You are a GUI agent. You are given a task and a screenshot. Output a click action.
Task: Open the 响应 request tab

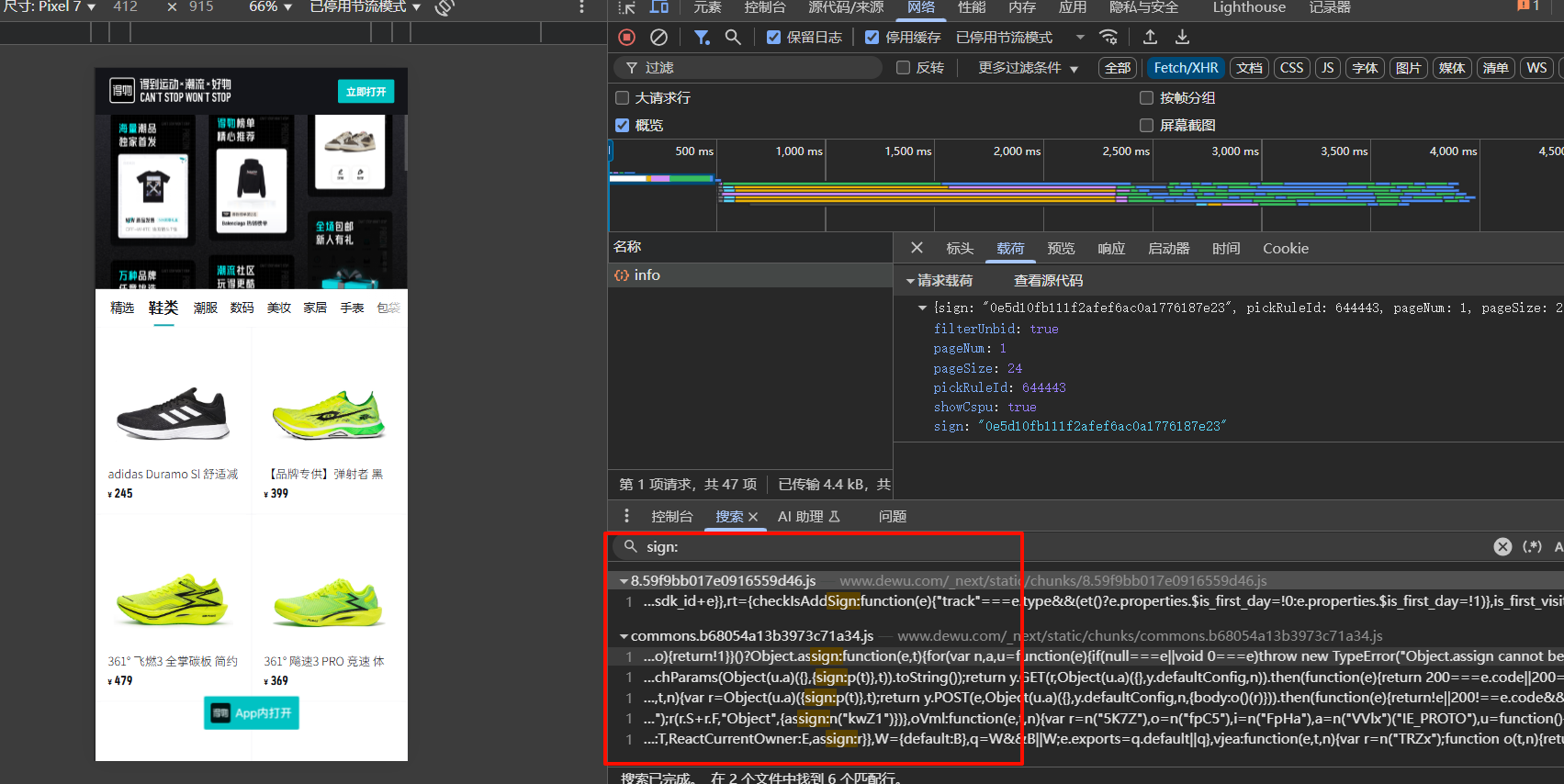pos(1111,249)
